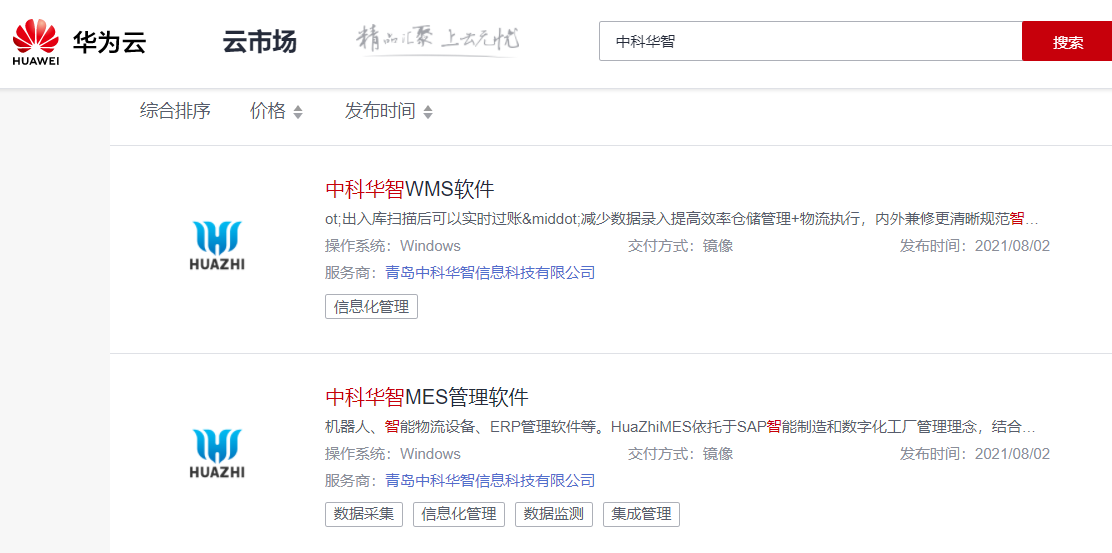Open the HUAZHI logo of MES product

[217, 454]
